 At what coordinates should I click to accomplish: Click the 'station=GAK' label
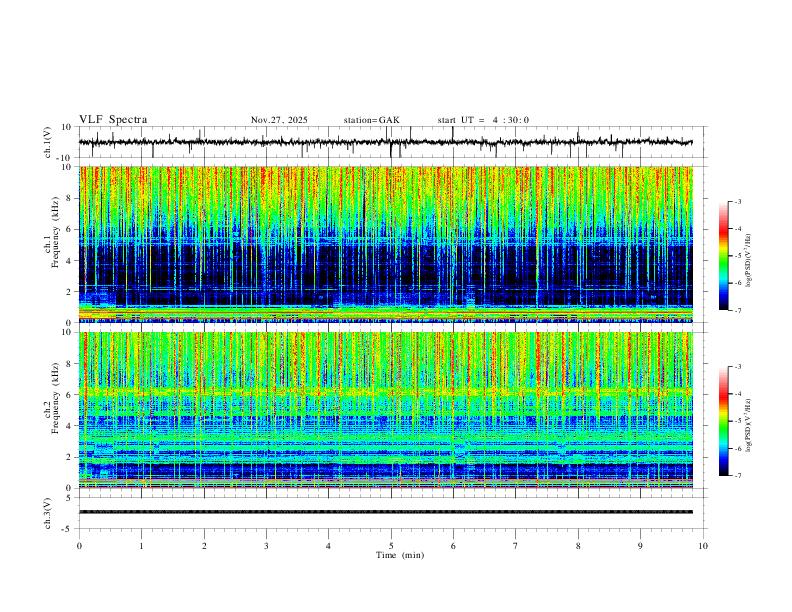tap(371, 120)
